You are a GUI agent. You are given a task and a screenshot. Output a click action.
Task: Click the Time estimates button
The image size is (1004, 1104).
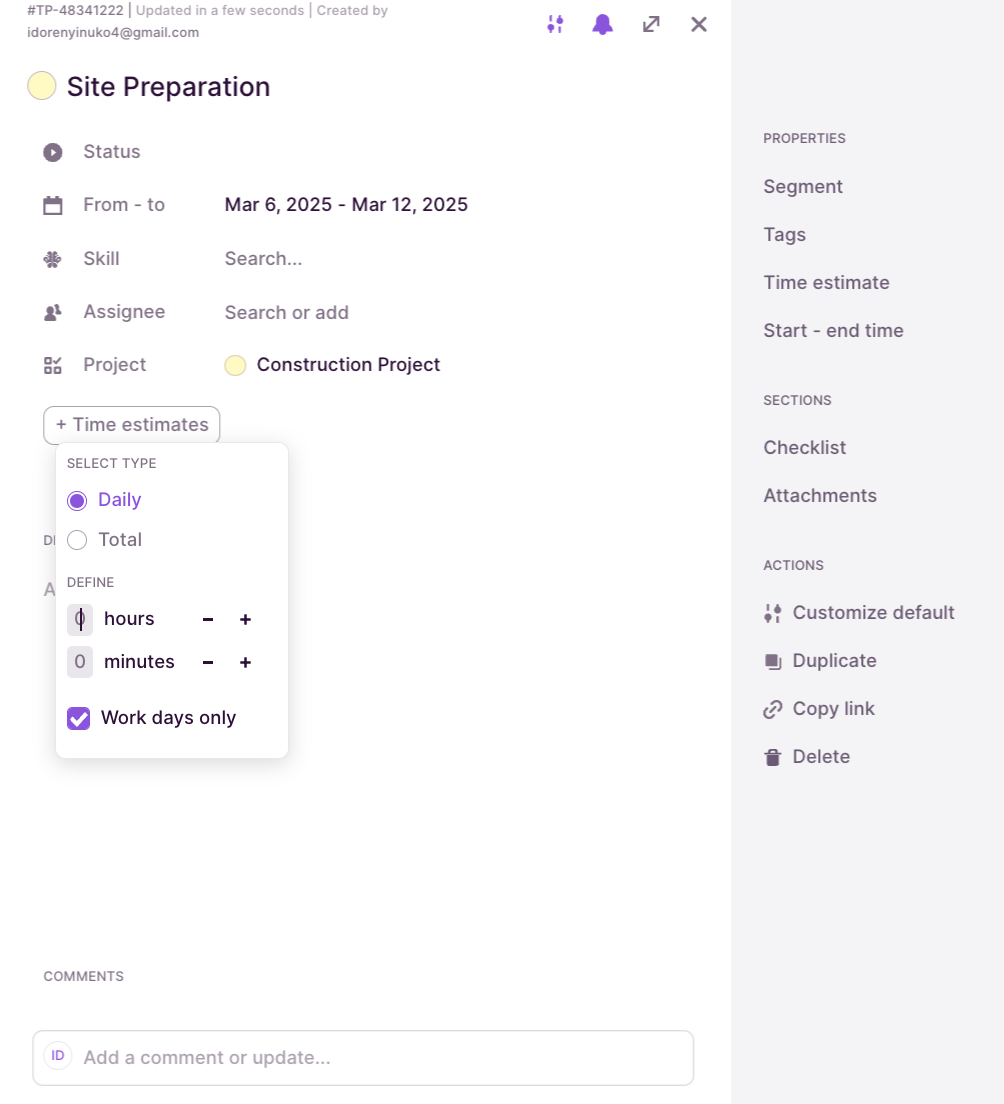pyautogui.click(x=131, y=425)
